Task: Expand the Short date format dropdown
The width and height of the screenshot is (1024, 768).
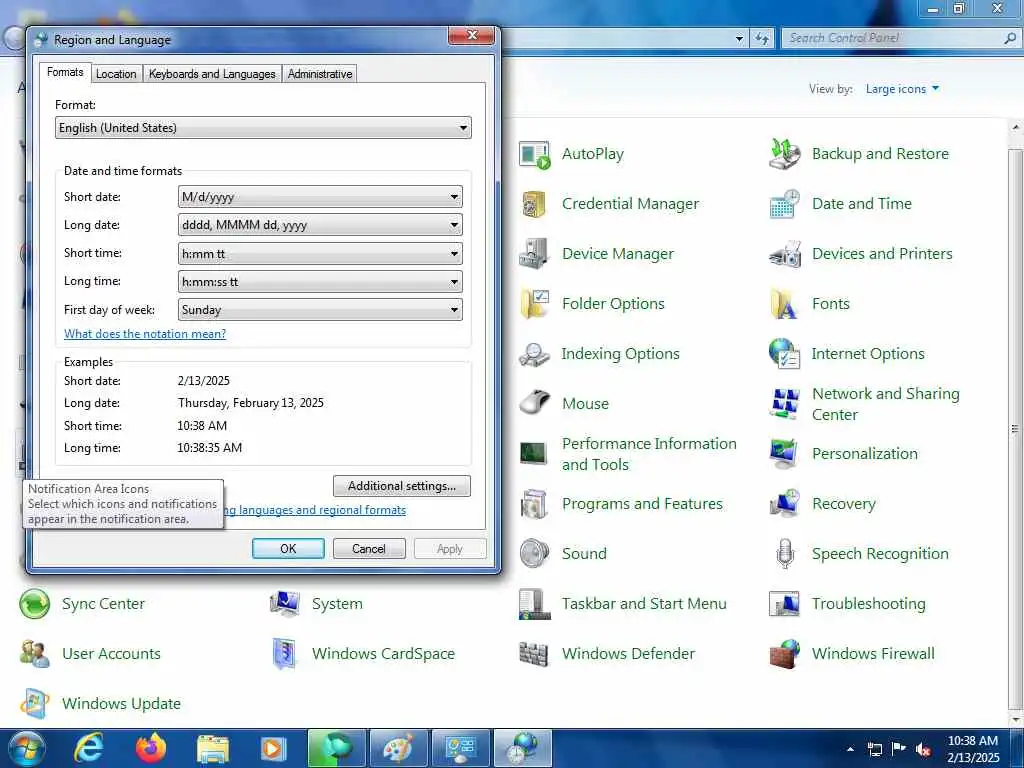Action: (x=320, y=197)
